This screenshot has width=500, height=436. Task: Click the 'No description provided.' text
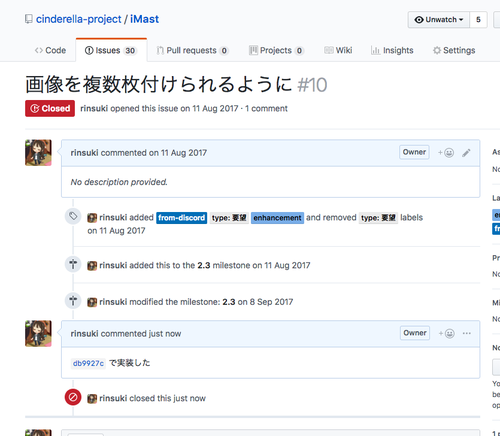119,182
